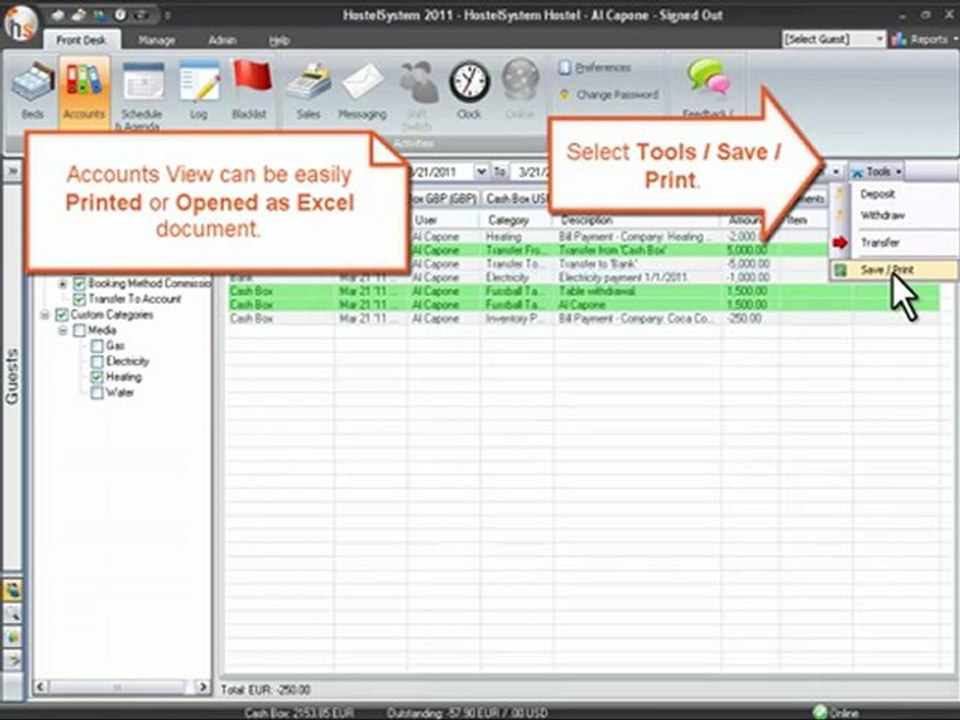Expand Booking Method Commission tree node
Viewport: 960px width, 720px height.
[62, 283]
